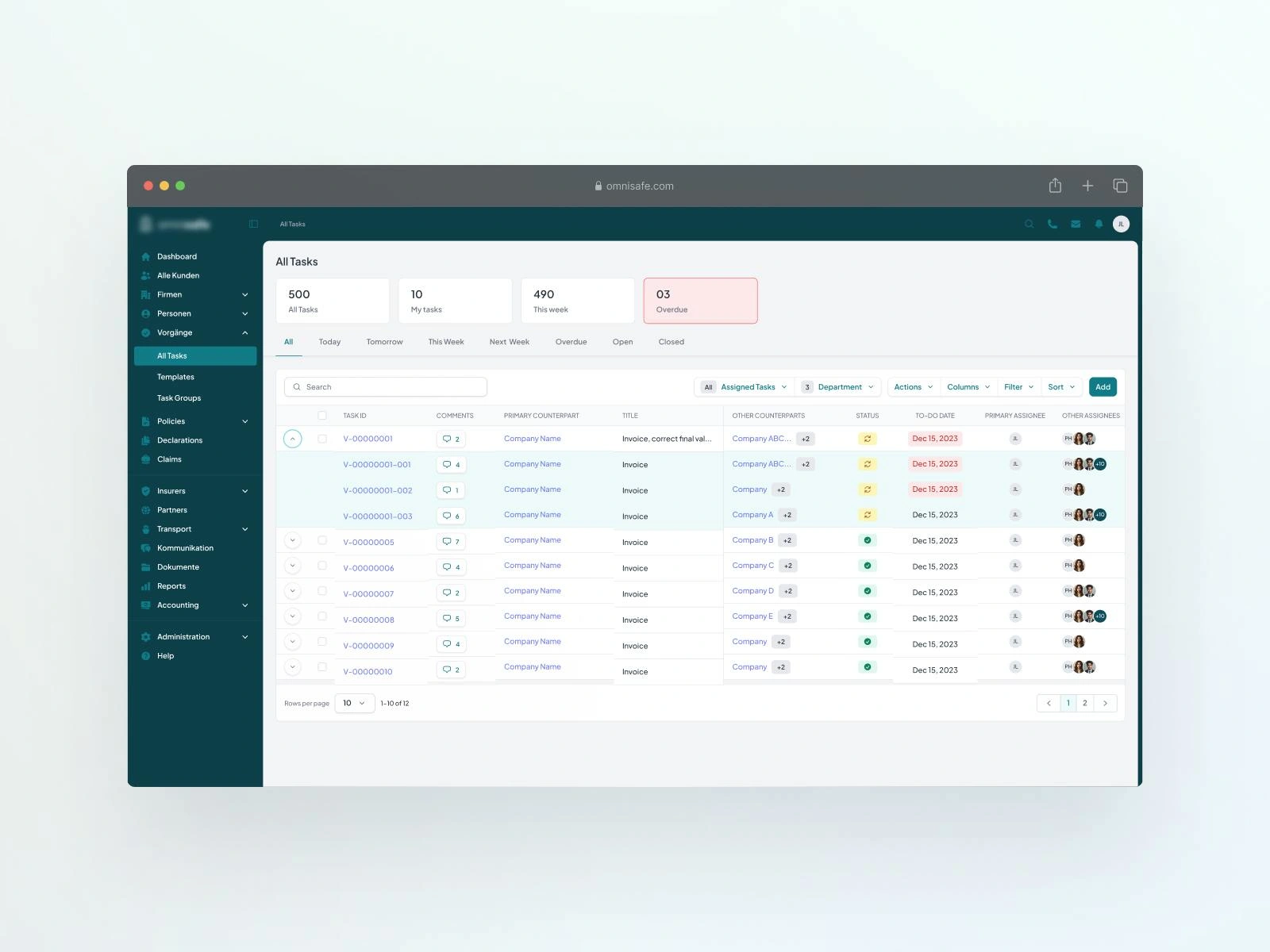Screen dimensions: 1270x952
Task: Click the Search input field
Action: [x=386, y=387]
